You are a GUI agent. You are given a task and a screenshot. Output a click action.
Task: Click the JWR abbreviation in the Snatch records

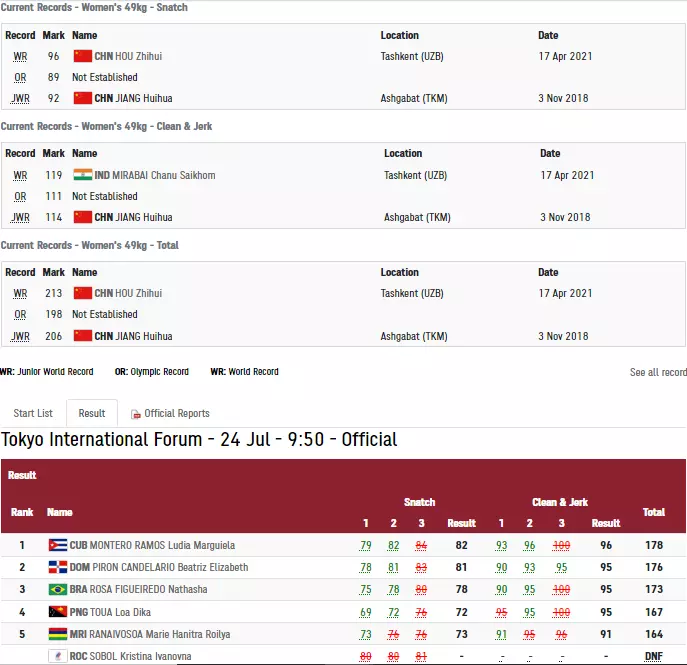20,98
